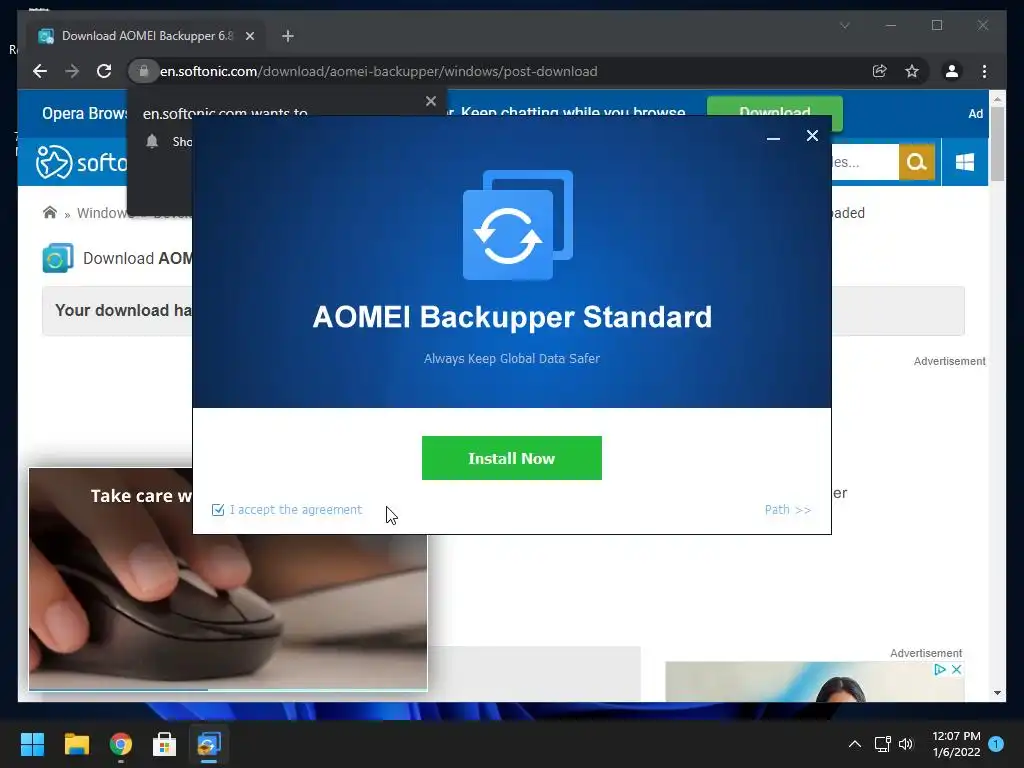
Task: Click the network icon in system tray
Action: point(883,744)
